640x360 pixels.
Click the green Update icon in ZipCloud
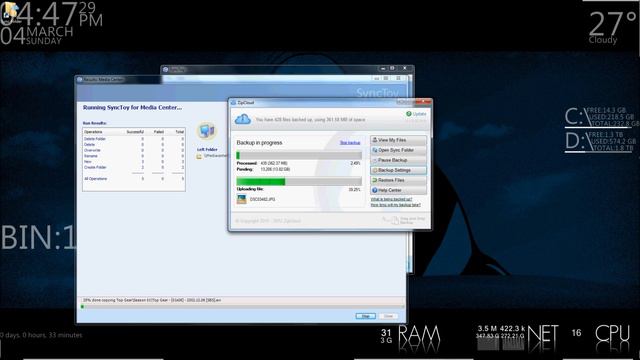tap(409, 114)
